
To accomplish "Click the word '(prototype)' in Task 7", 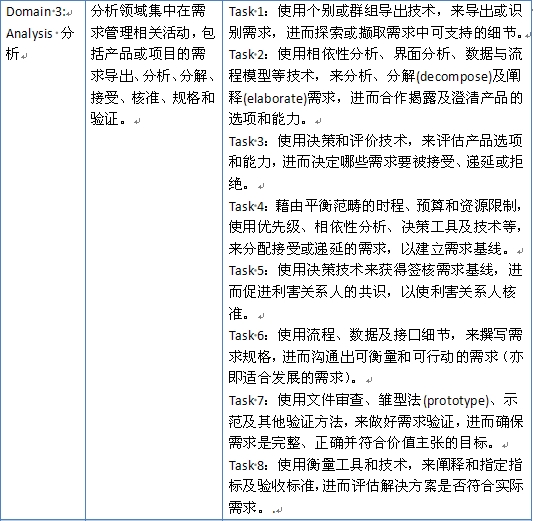I will click(x=455, y=401).
